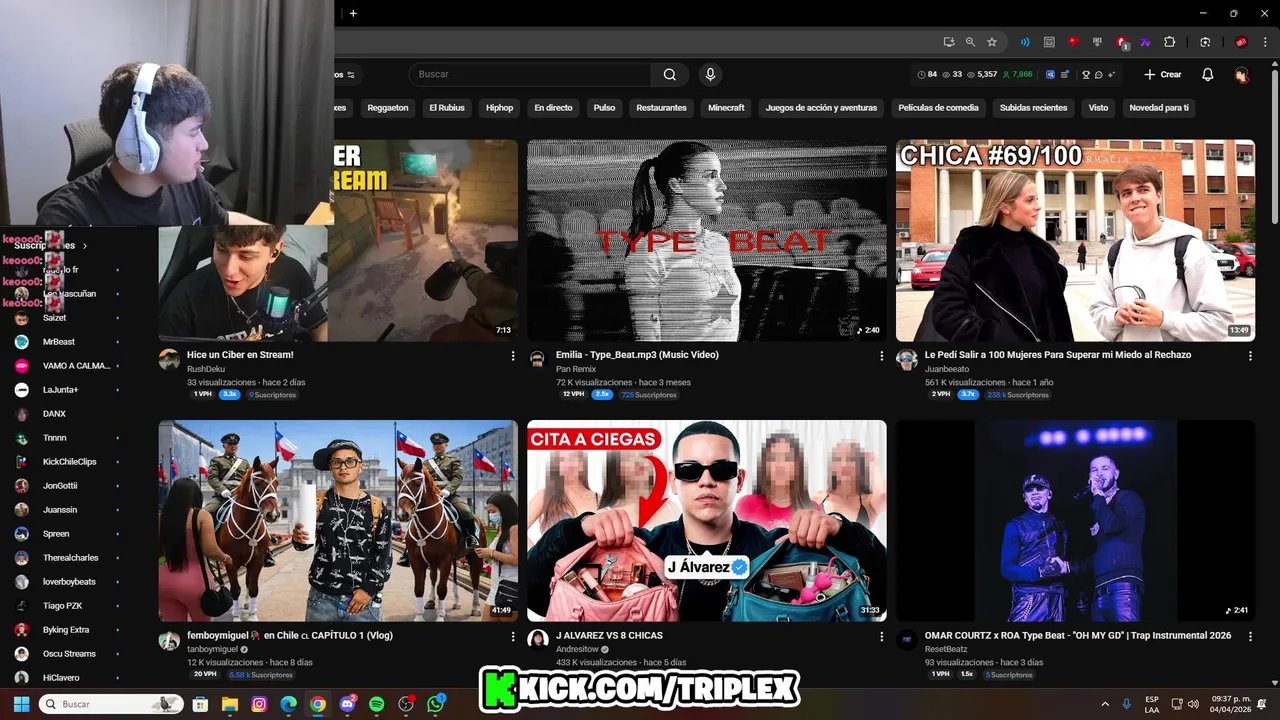The height and width of the screenshot is (720, 1280).
Task: Open the new tab plus button
Action: (x=353, y=13)
